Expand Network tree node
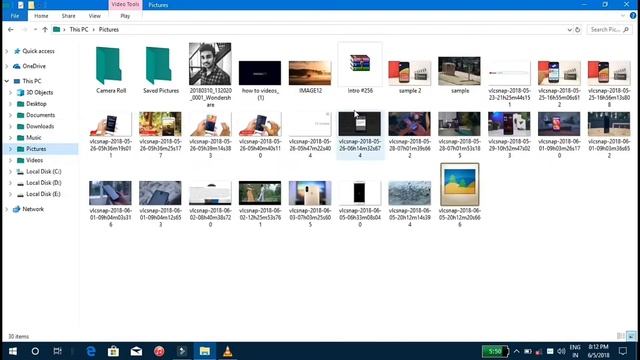 7,209
